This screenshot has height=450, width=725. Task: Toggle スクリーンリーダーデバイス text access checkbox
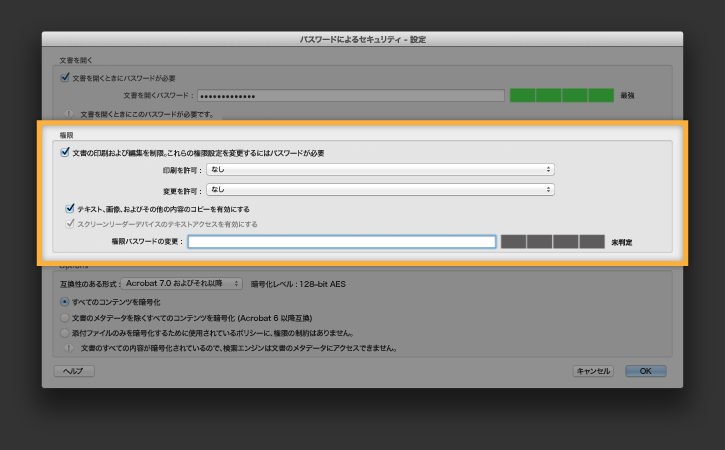(x=70, y=224)
